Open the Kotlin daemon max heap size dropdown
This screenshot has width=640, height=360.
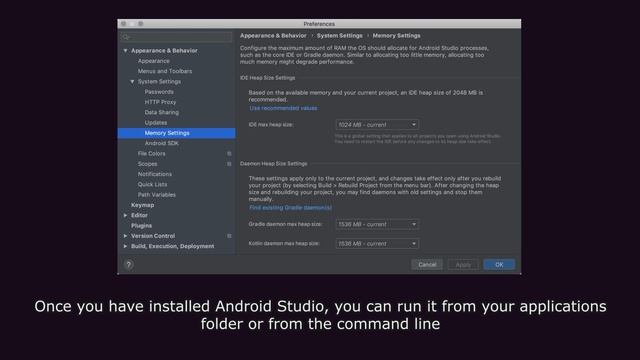click(x=377, y=243)
